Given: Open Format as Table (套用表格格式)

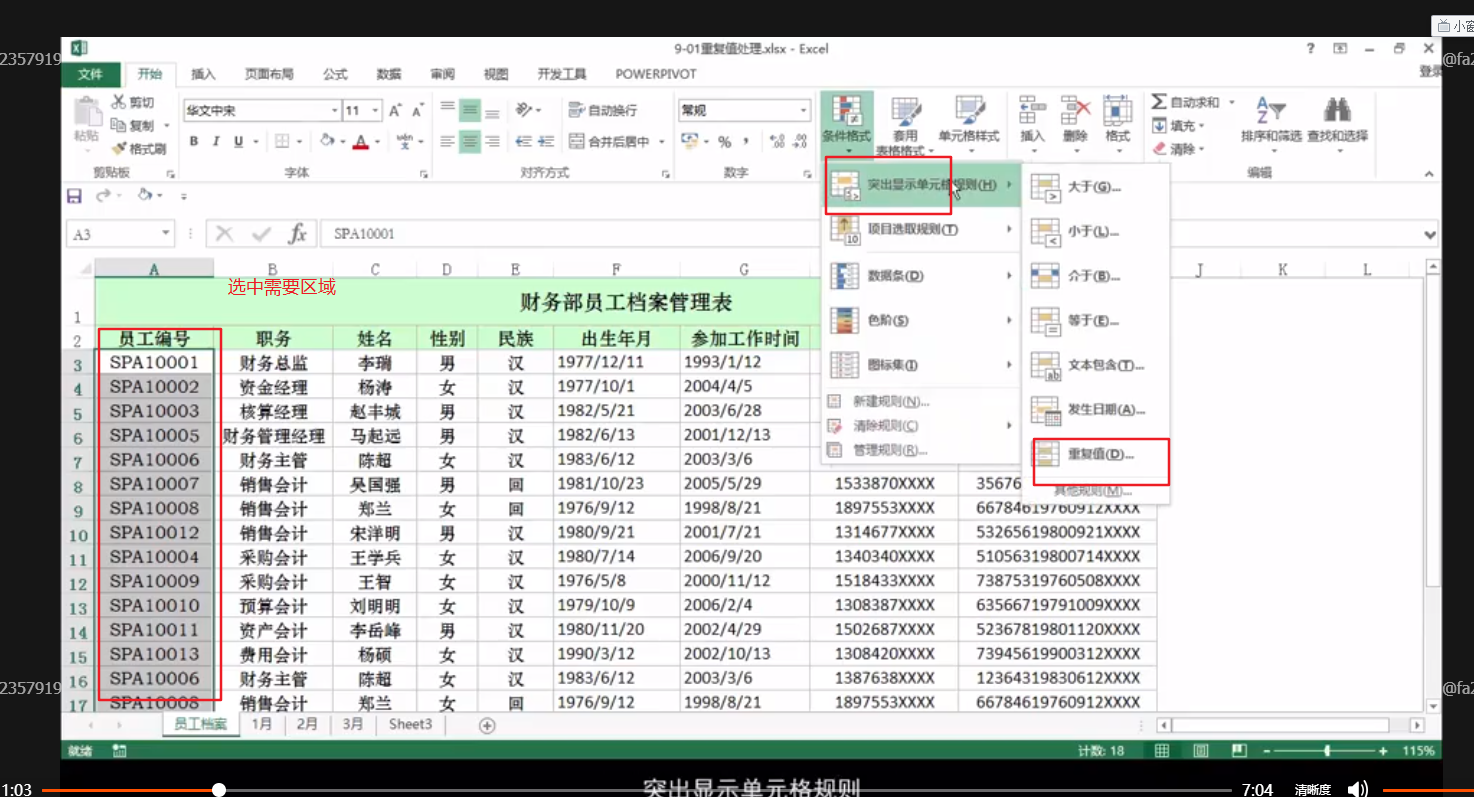Looking at the screenshot, I should (x=905, y=124).
